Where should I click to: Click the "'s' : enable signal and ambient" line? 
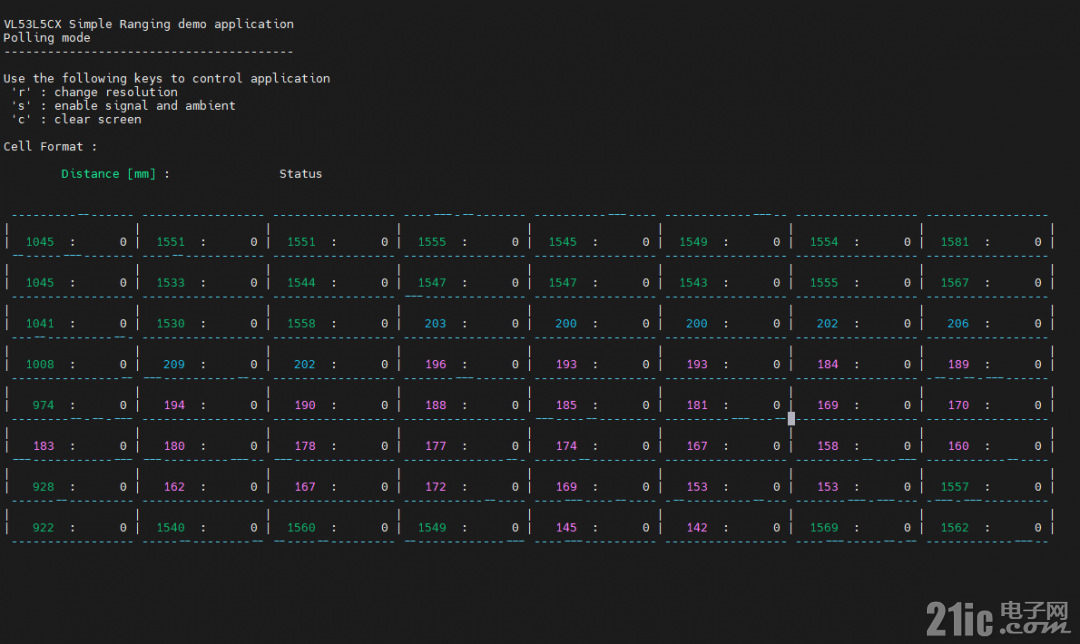[x=123, y=105]
